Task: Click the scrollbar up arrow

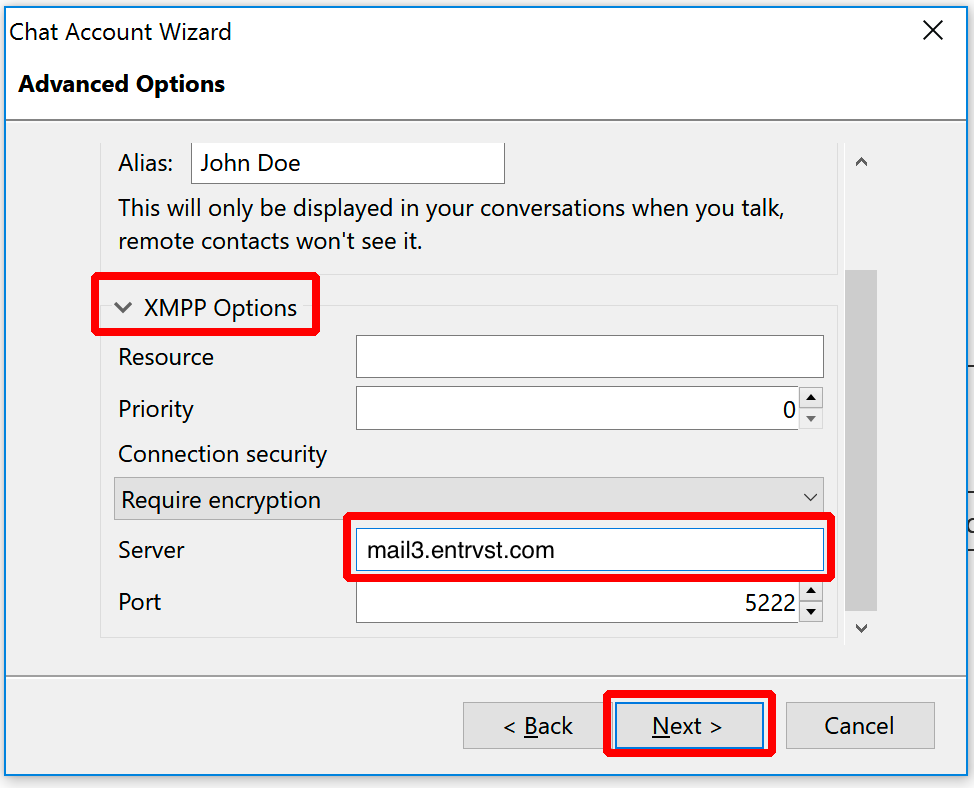Action: 861,163
